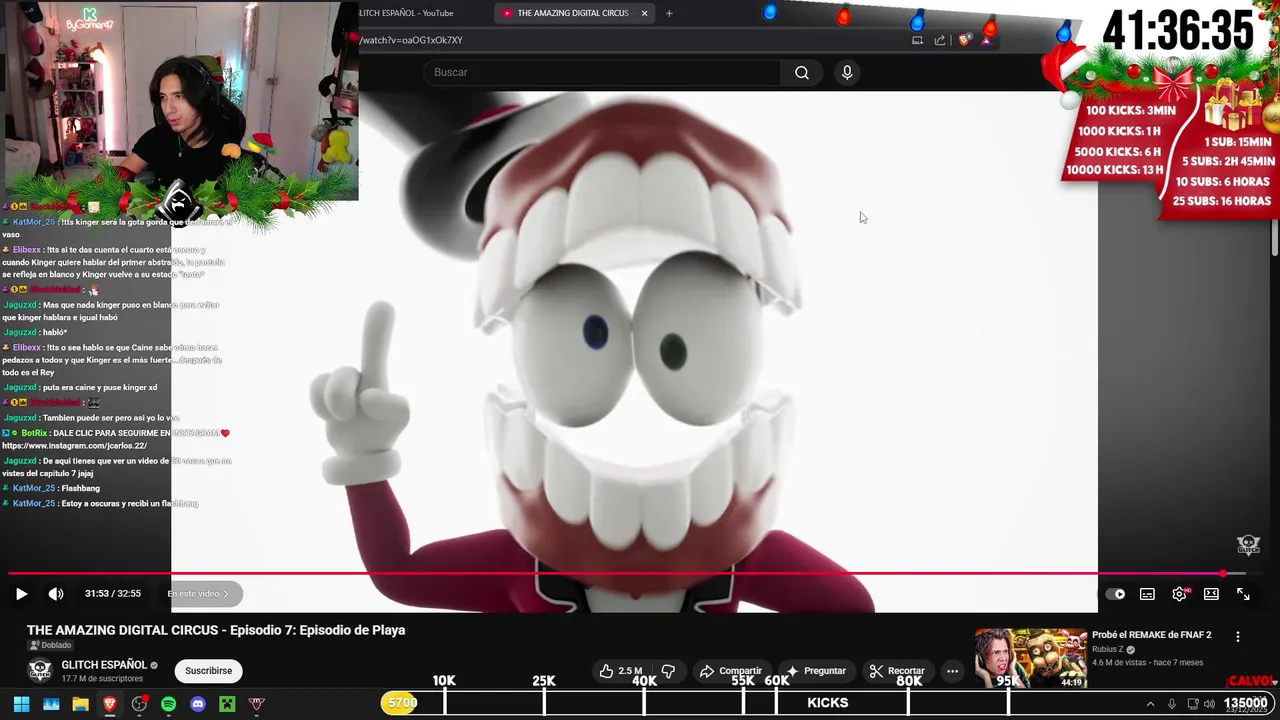1280x720 pixels.
Task: Open the Photos app taskbar icon
Action: 51,704
